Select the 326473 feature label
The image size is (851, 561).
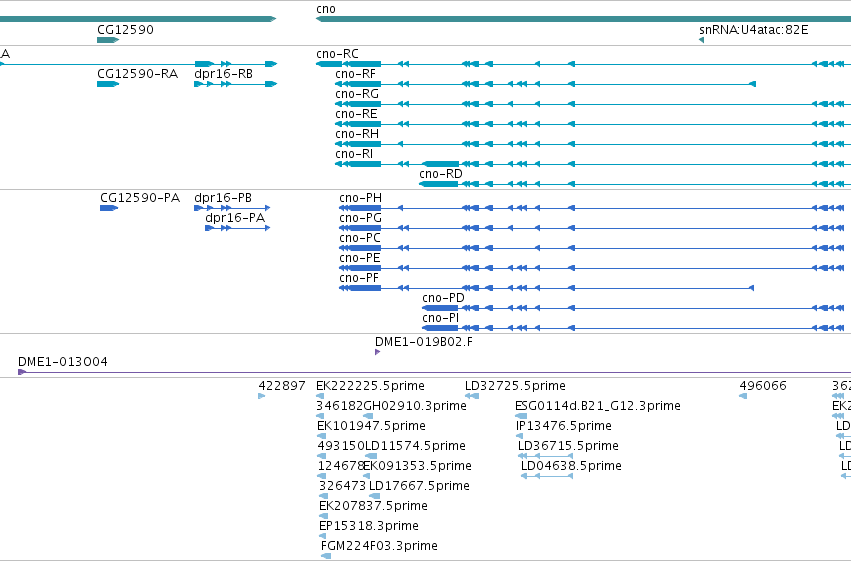(342, 487)
